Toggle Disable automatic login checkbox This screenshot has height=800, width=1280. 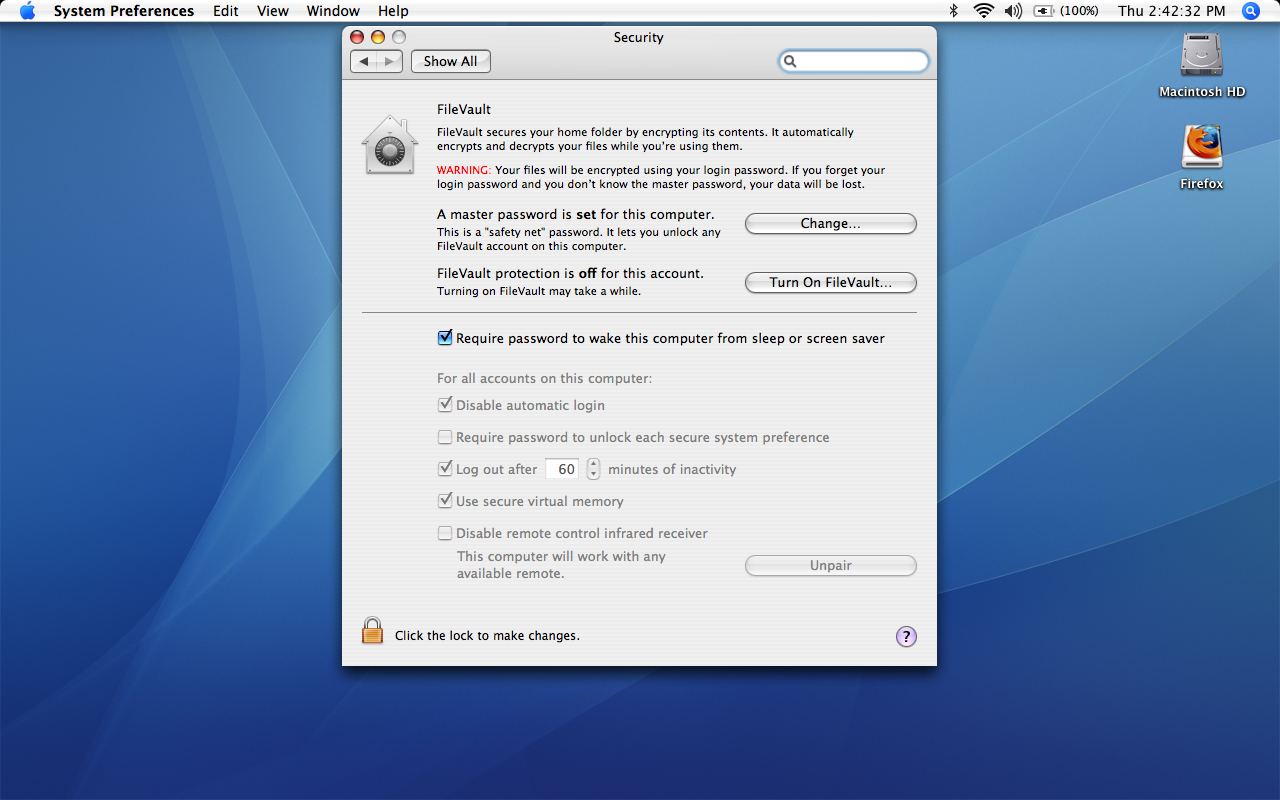click(x=445, y=405)
